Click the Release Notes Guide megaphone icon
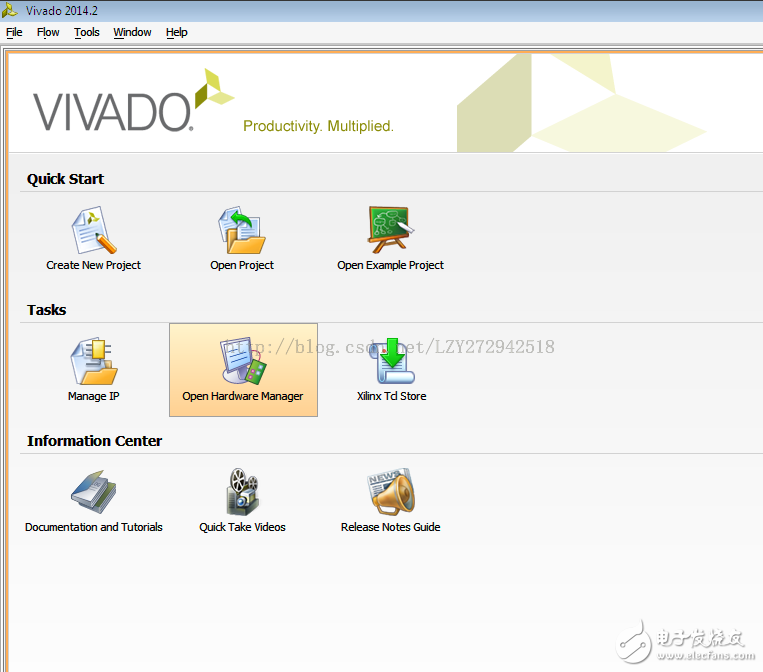The image size is (763, 672). [390, 492]
